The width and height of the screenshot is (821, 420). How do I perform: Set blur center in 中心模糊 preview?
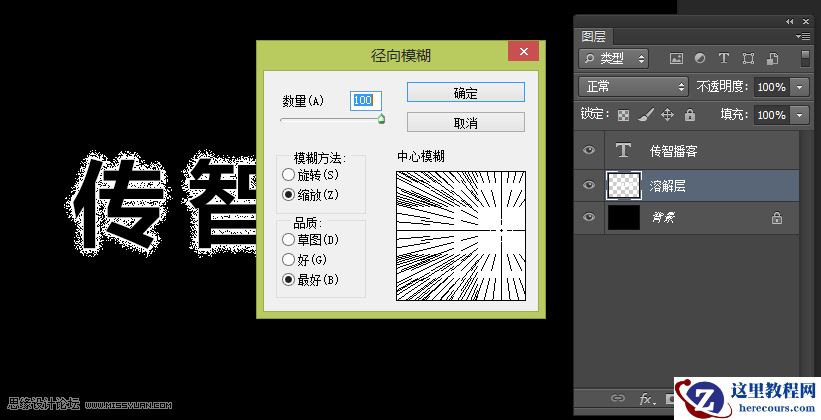461,236
